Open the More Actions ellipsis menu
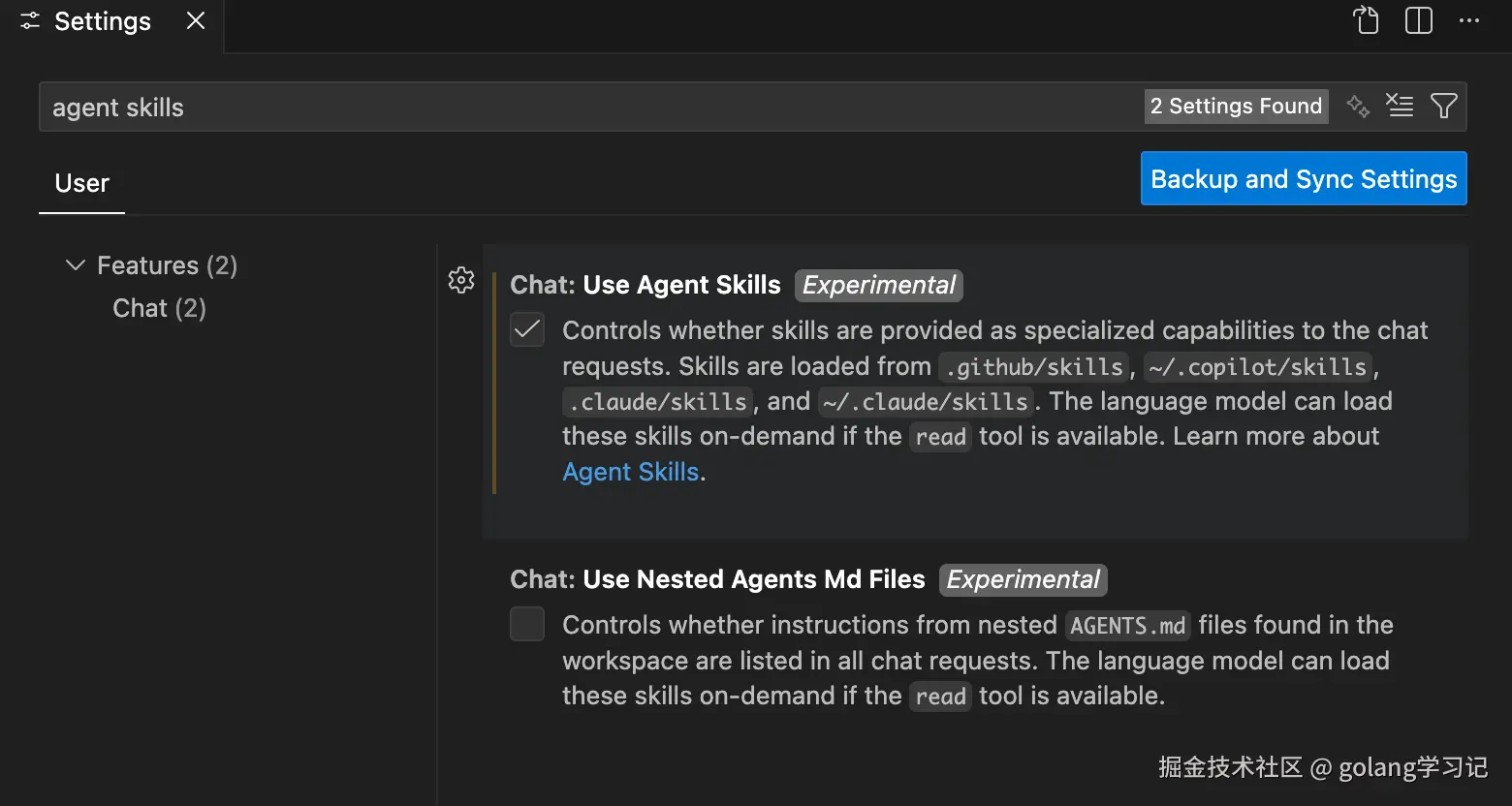The width and height of the screenshot is (1512, 806). pos(1470,20)
